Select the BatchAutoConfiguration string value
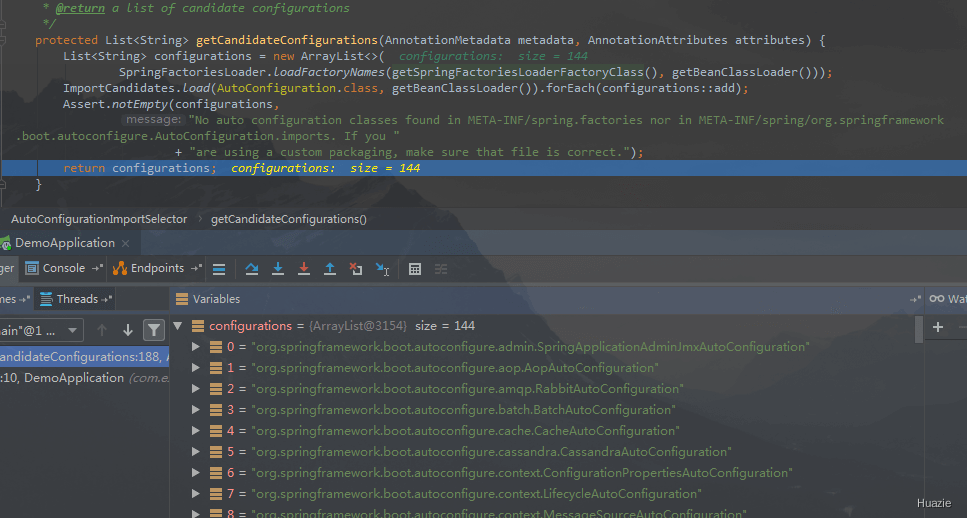Image resolution: width=967 pixels, height=518 pixels. pyautogui.click(x=463, y=409)
